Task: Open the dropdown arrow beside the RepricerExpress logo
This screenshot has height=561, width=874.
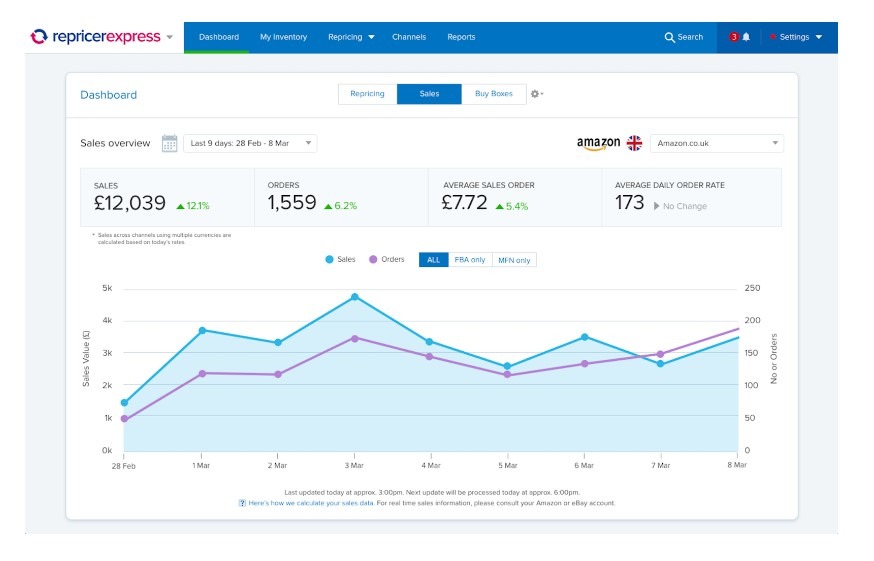Action: tap(169, 37)
